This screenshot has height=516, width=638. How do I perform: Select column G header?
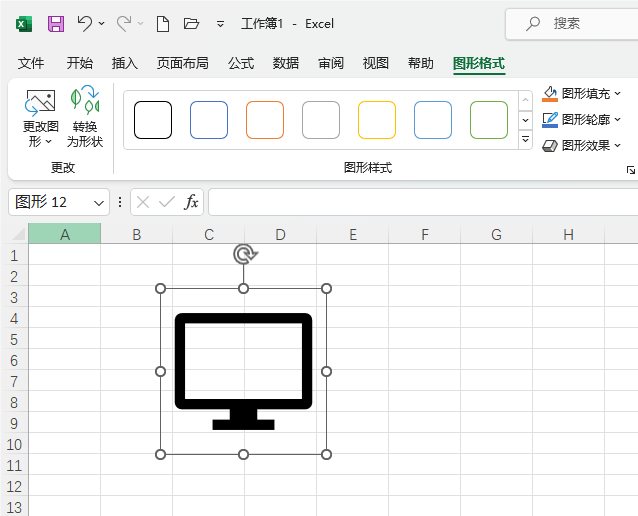coord(496,234)
